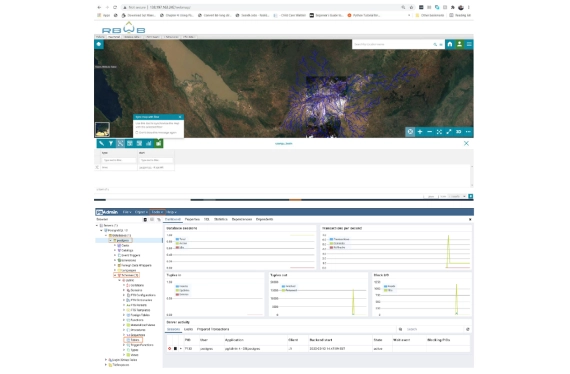Toggle full screen map view
Viewport: 570px width, 374px height.
pyautogui.click(x=449, y=132)
